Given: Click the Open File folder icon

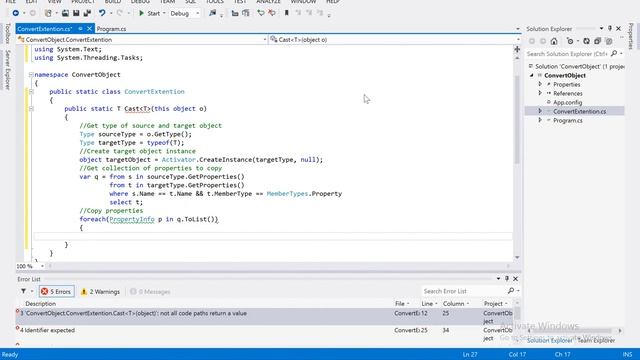Looking at the screenshot, I should pos(65,13).
